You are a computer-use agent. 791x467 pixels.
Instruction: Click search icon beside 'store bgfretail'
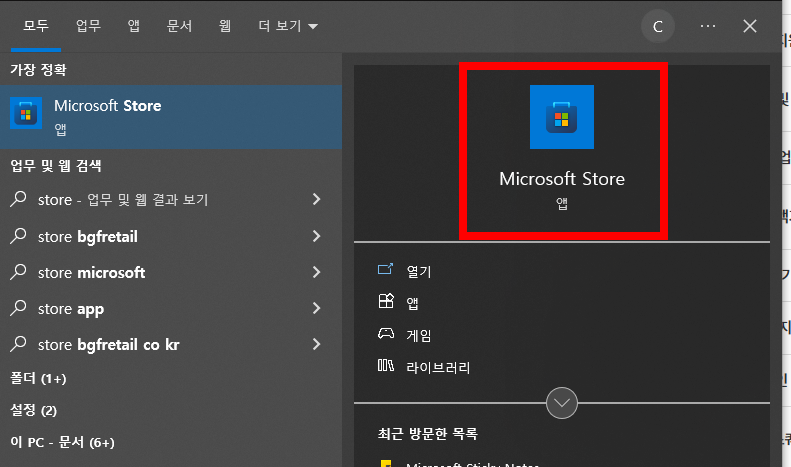[18, 235]
